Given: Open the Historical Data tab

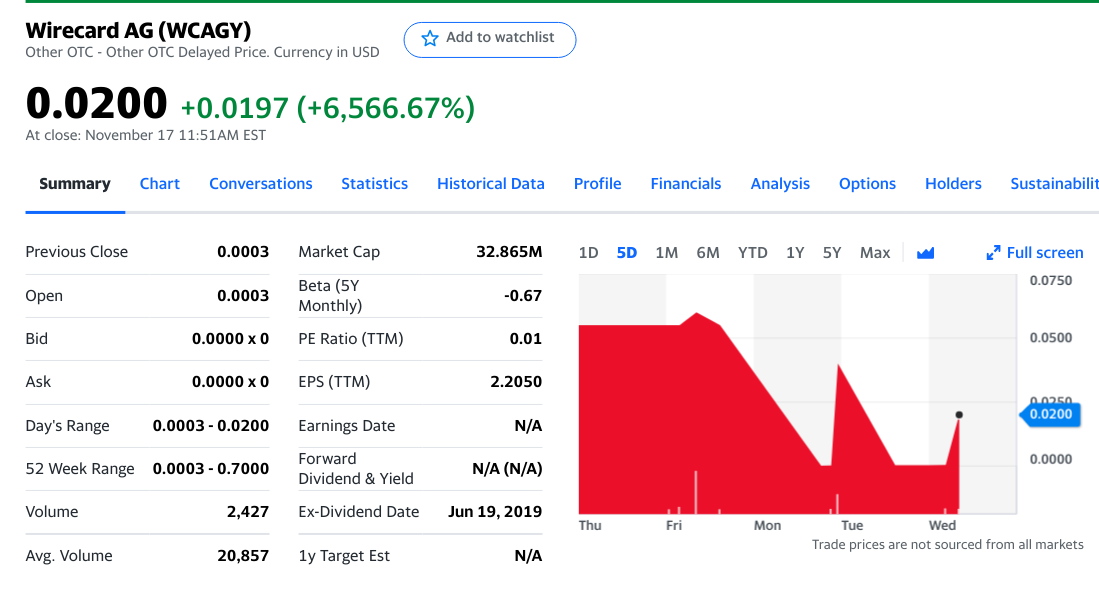Looking at the screenshot, I should pos(491,184).
